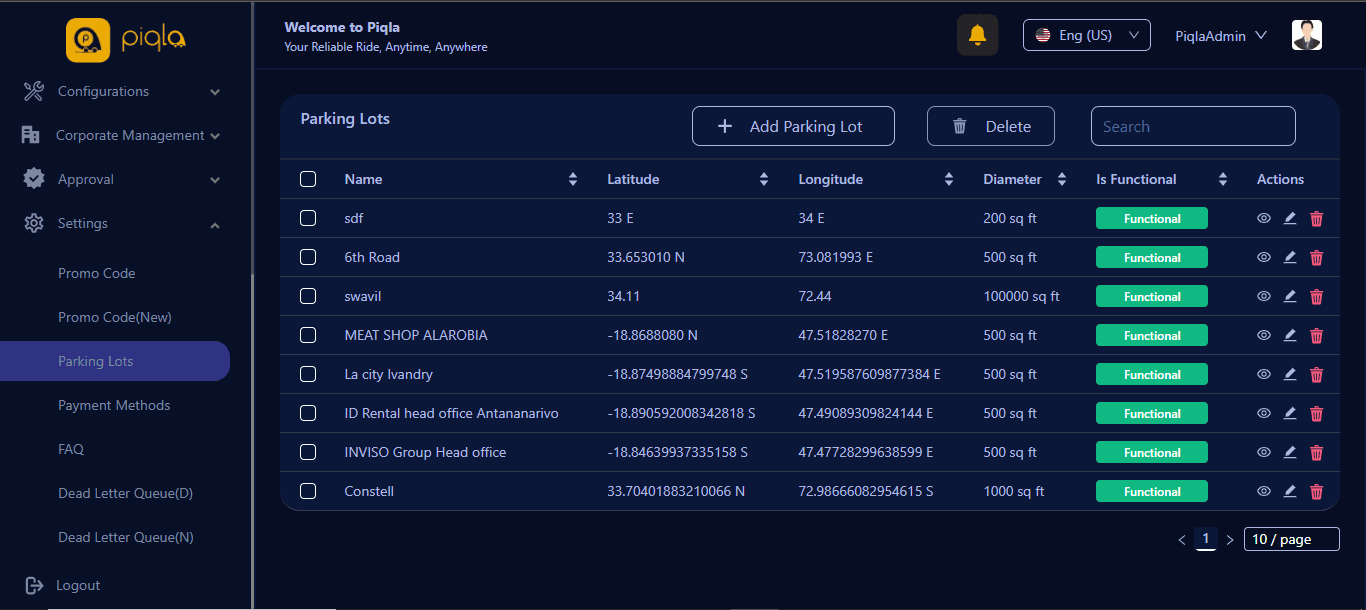Click the user avatar picture
Image resolution: width=1366 pixels, height=610 pixels.
[x=1307, y=35]
